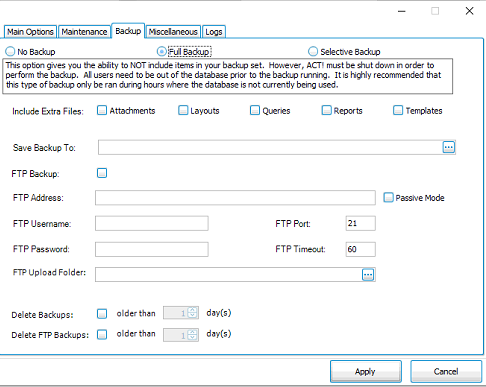Toggle the Reports checkbox
486x387 pixels.
[326, 110]
